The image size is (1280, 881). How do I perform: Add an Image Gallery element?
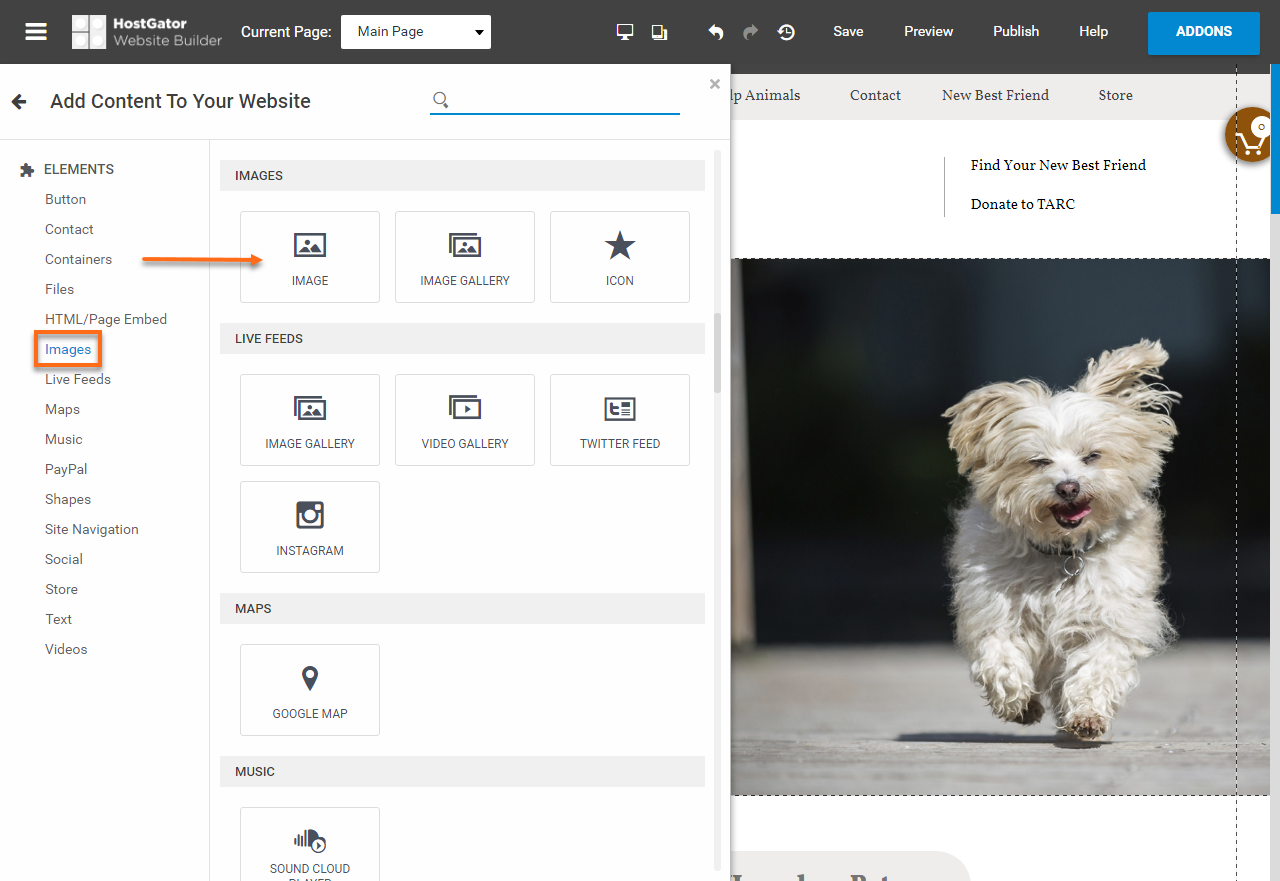(464, 256)
